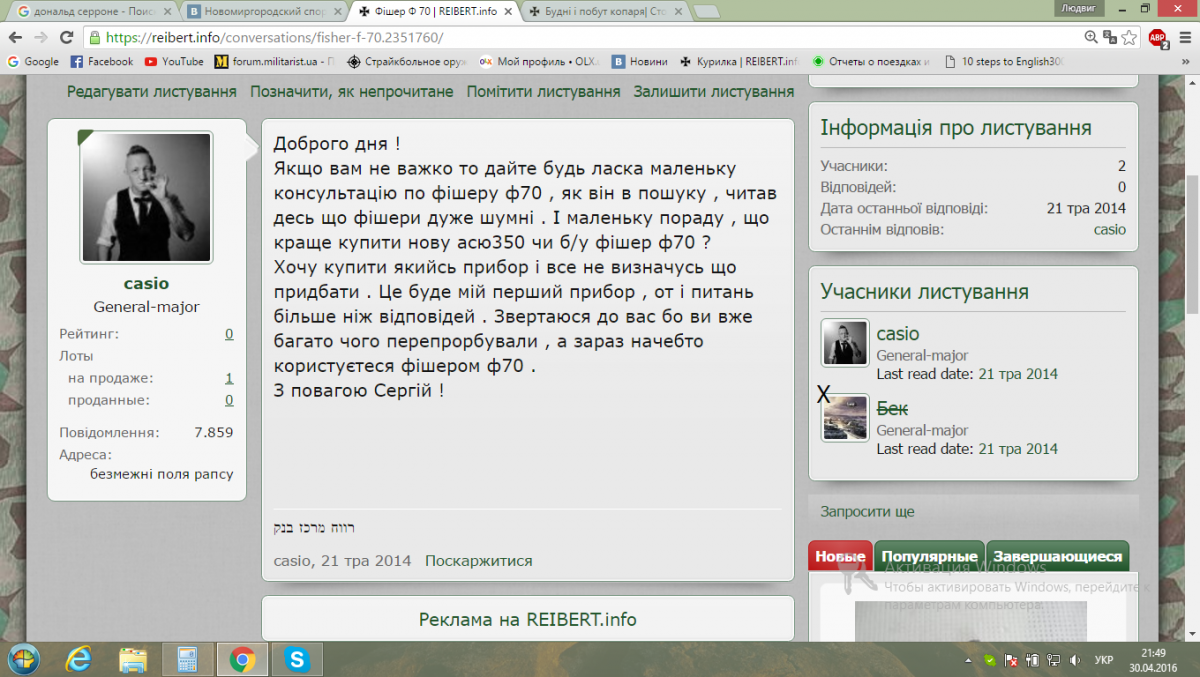
Task: Open forum.militarist.ua bookmark
Action: coord(275,61)
